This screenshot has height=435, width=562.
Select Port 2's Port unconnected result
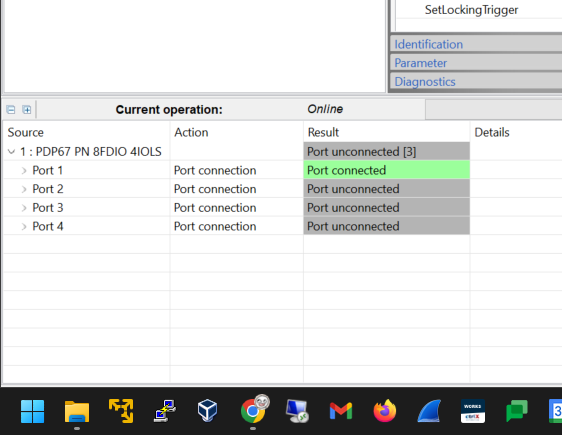tap(386, 189)
